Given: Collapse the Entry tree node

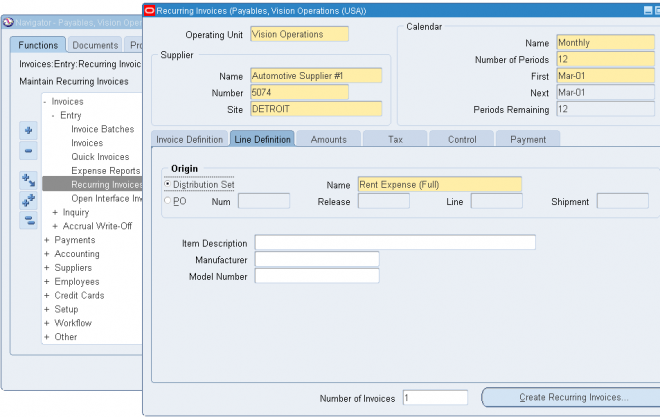Looking at the screenshot, I should coord(53,116).
